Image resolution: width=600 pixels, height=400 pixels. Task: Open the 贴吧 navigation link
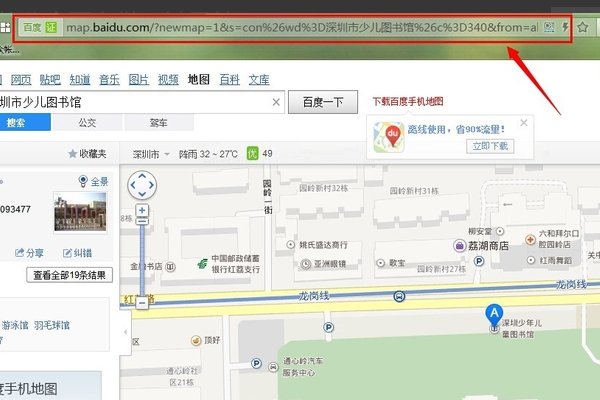[50, 80]
